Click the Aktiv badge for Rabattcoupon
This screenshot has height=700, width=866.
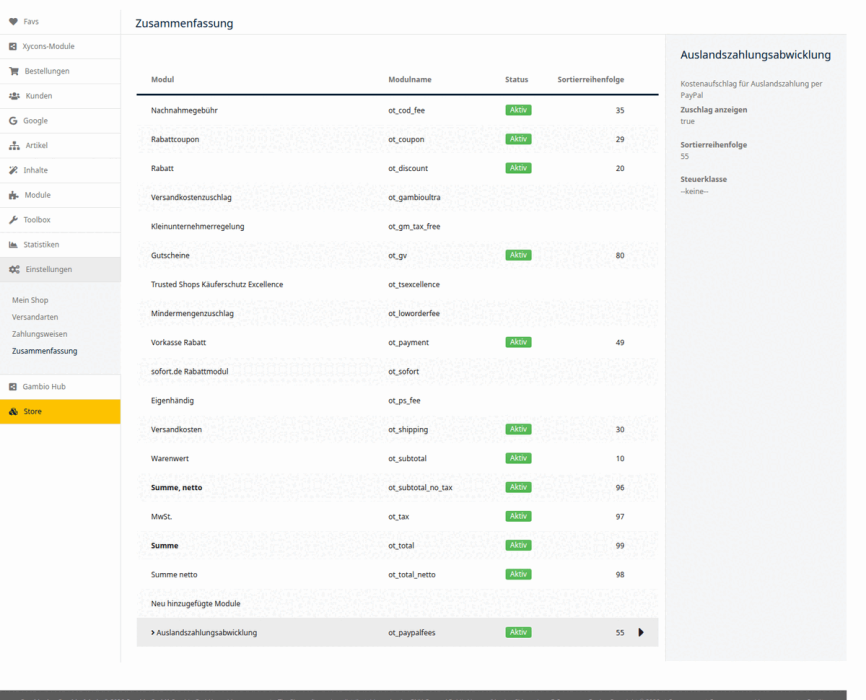click(x=518, y=139)
